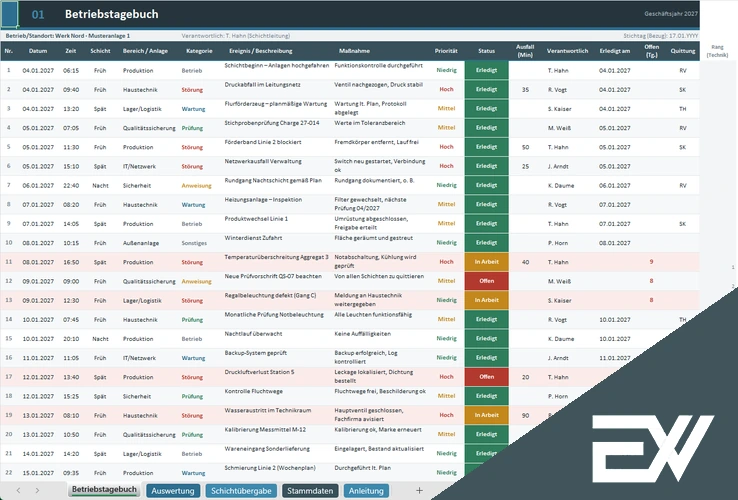This screenshot has width=738, height=500.
Task: Select the Schicht column header
Action: [x=100, y=51]
